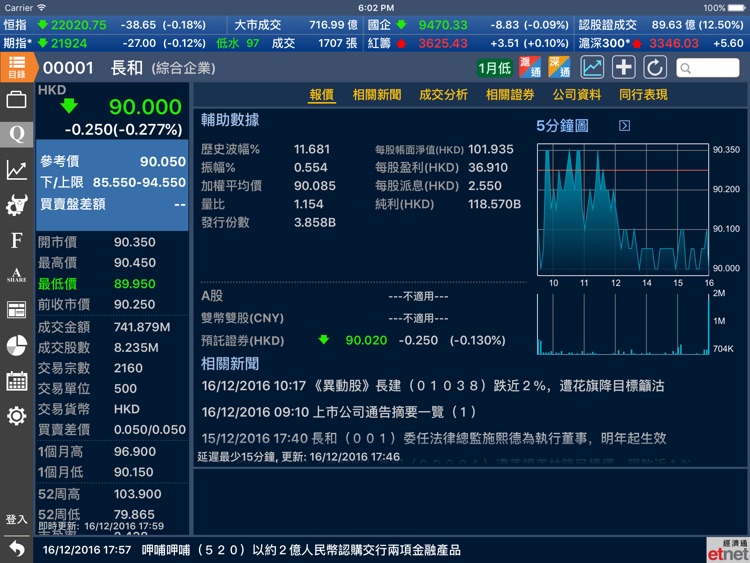
Task: Tap the 1月低 indicator badge
Action: click(495, 68)
